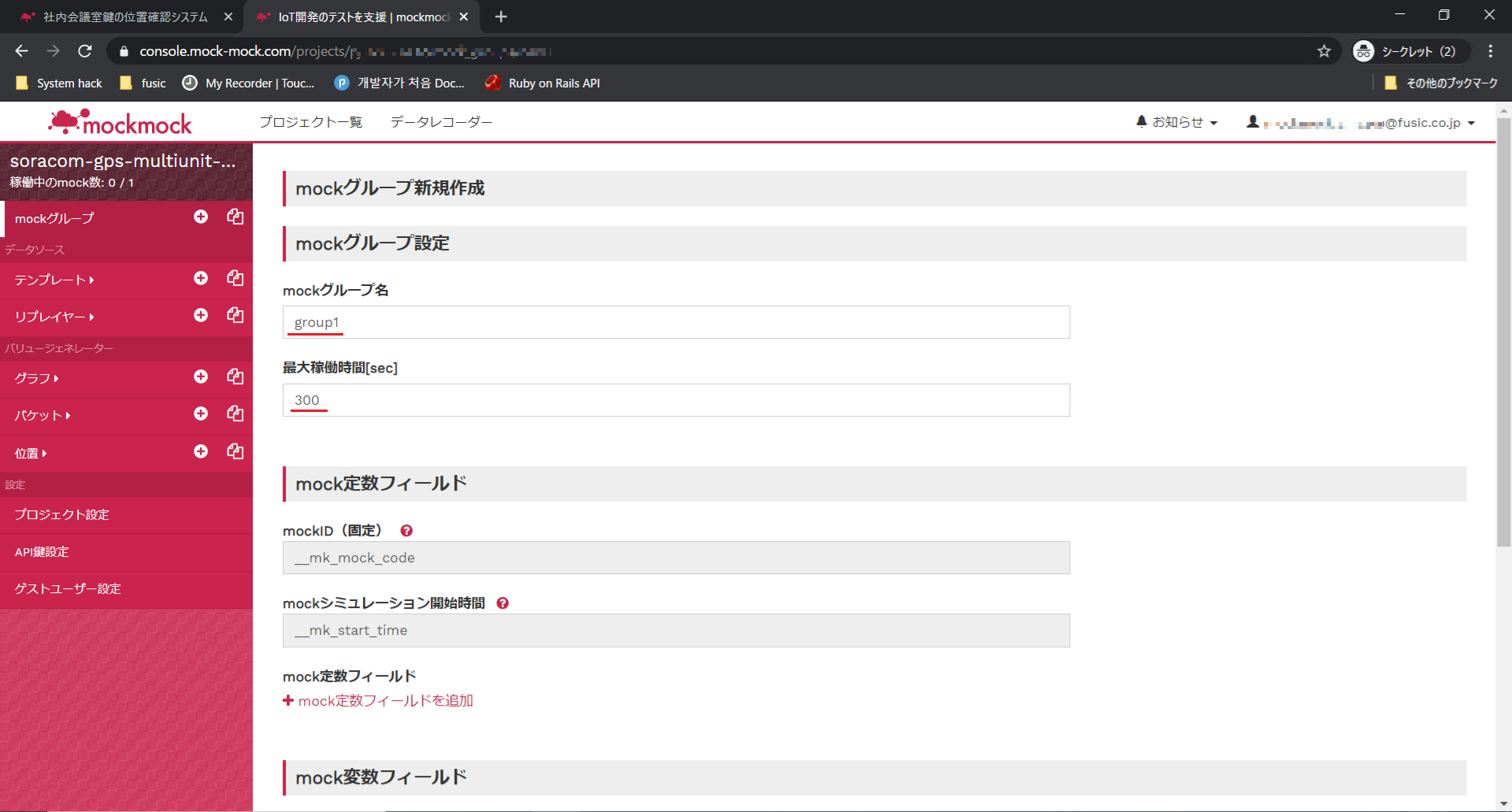Click the copy icon beside mockグループ
This screenshot has height=812, width=1512.
pos(235,217)
